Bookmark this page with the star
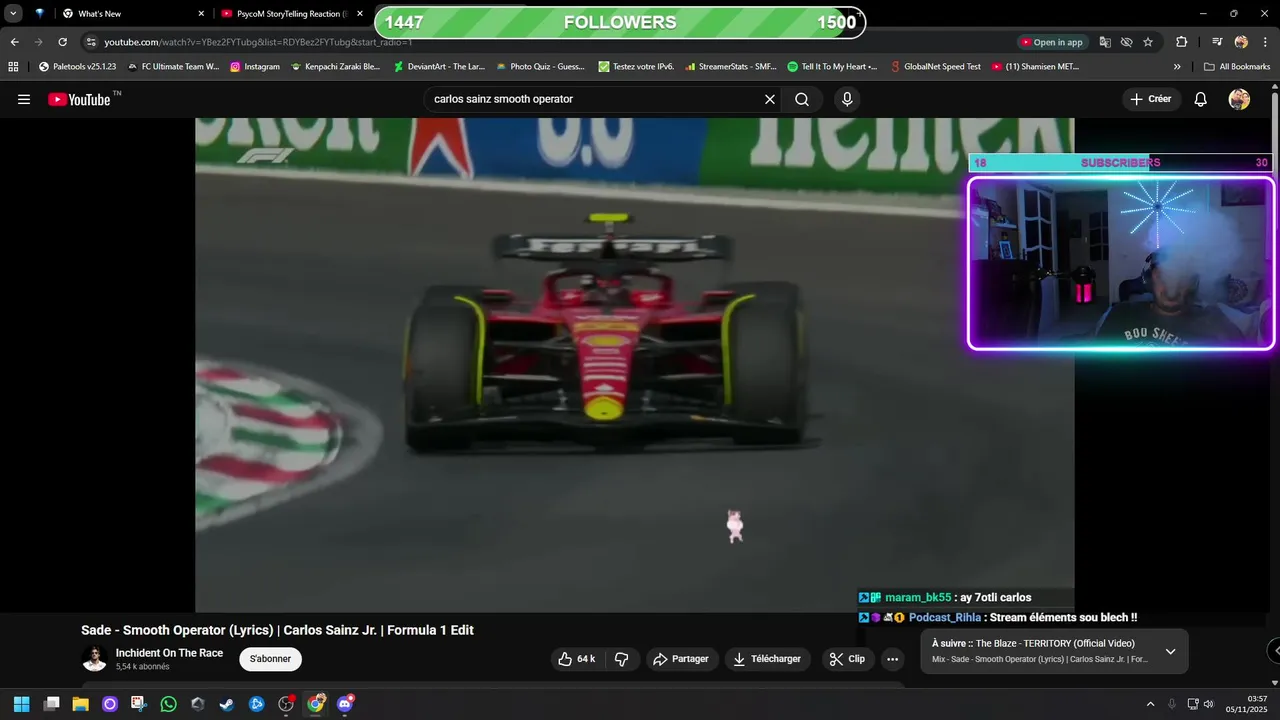The height and width of the screenshot is (720, 1280). coord(1148,42)
